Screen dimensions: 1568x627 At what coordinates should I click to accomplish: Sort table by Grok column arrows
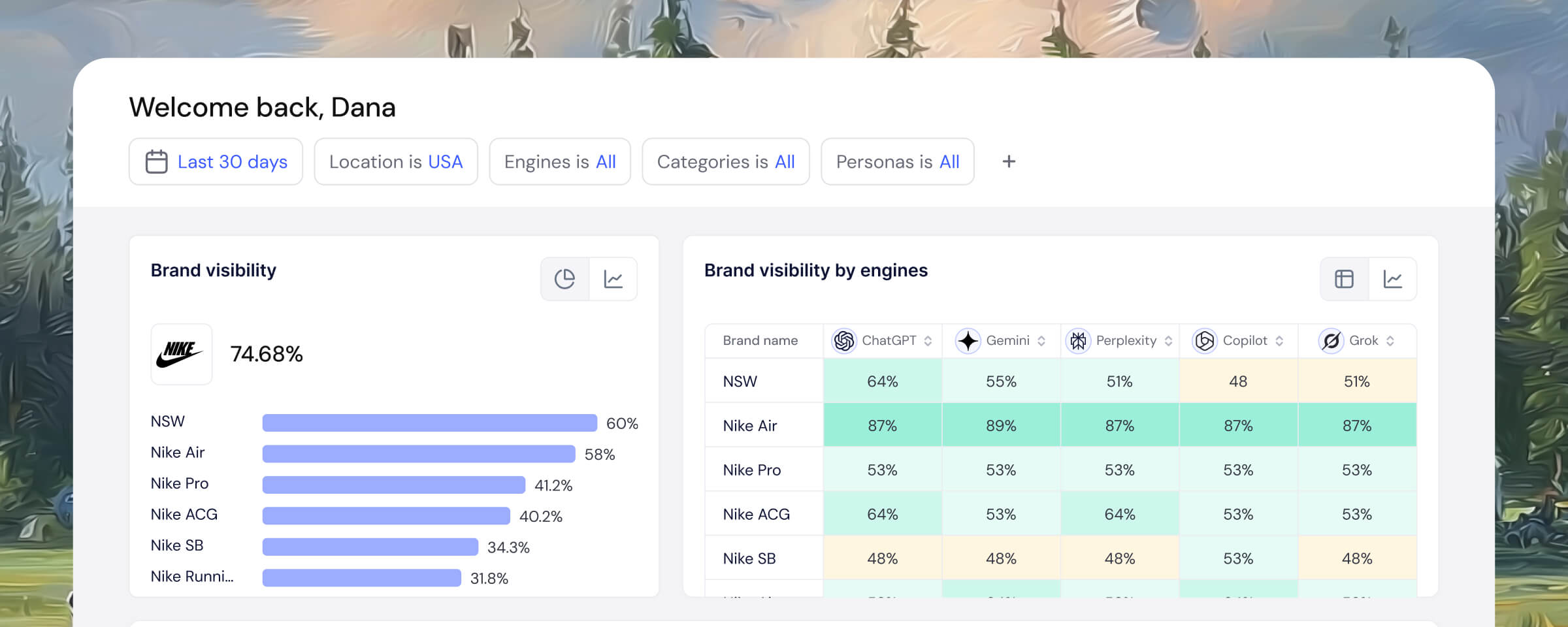[1390, 341]
